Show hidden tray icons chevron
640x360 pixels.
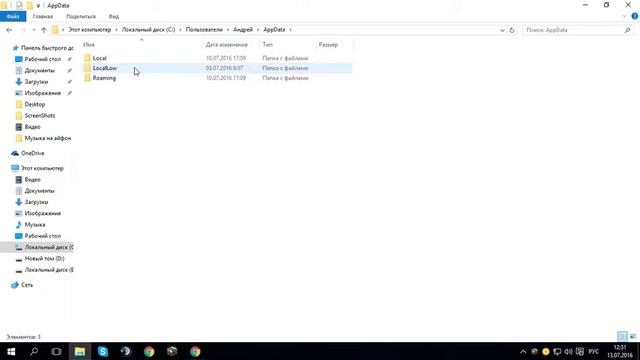pos(523,352)
